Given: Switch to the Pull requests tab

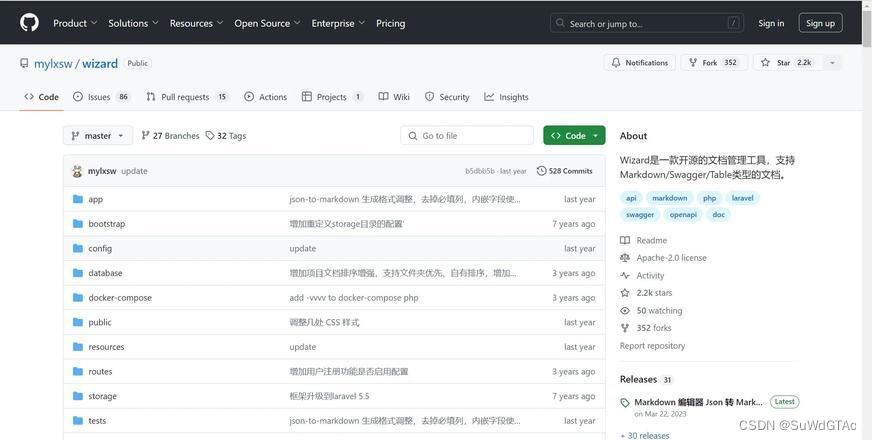Looking at the screenshot, I should 187,97.
